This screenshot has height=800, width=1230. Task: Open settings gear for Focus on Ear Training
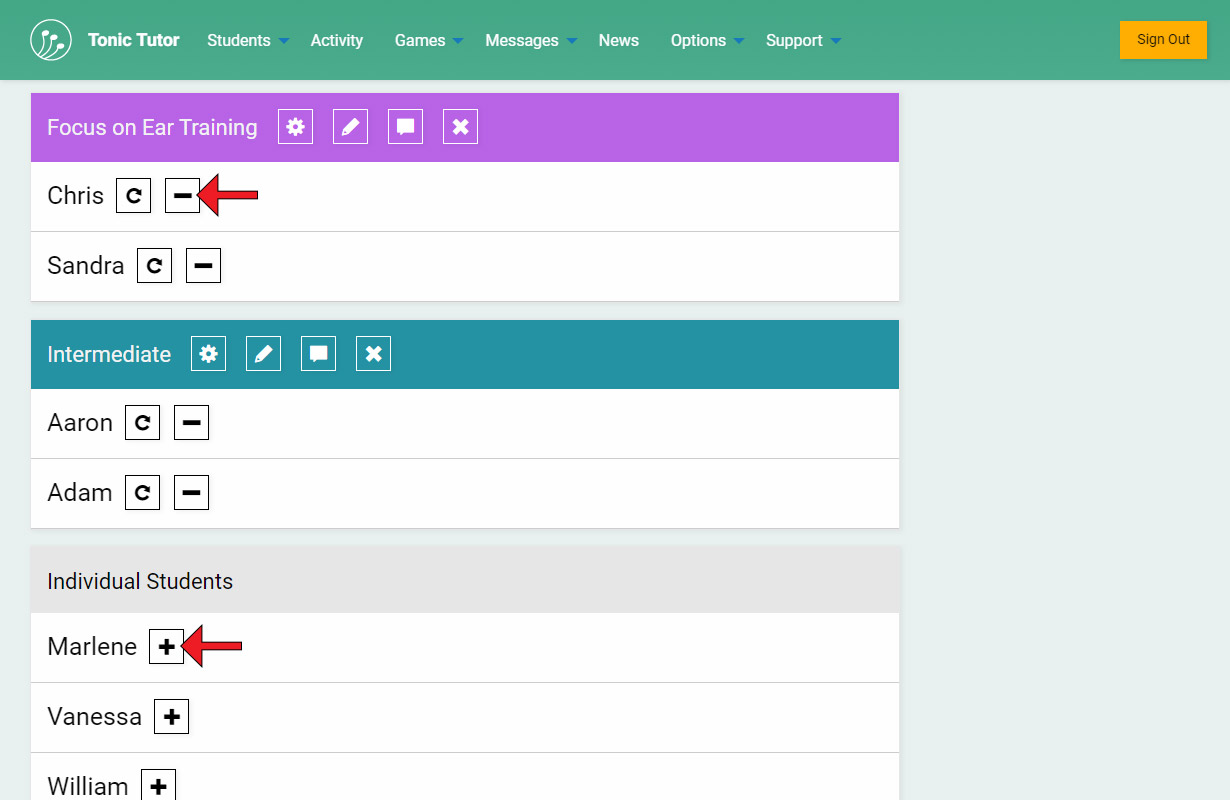(295, 127)
